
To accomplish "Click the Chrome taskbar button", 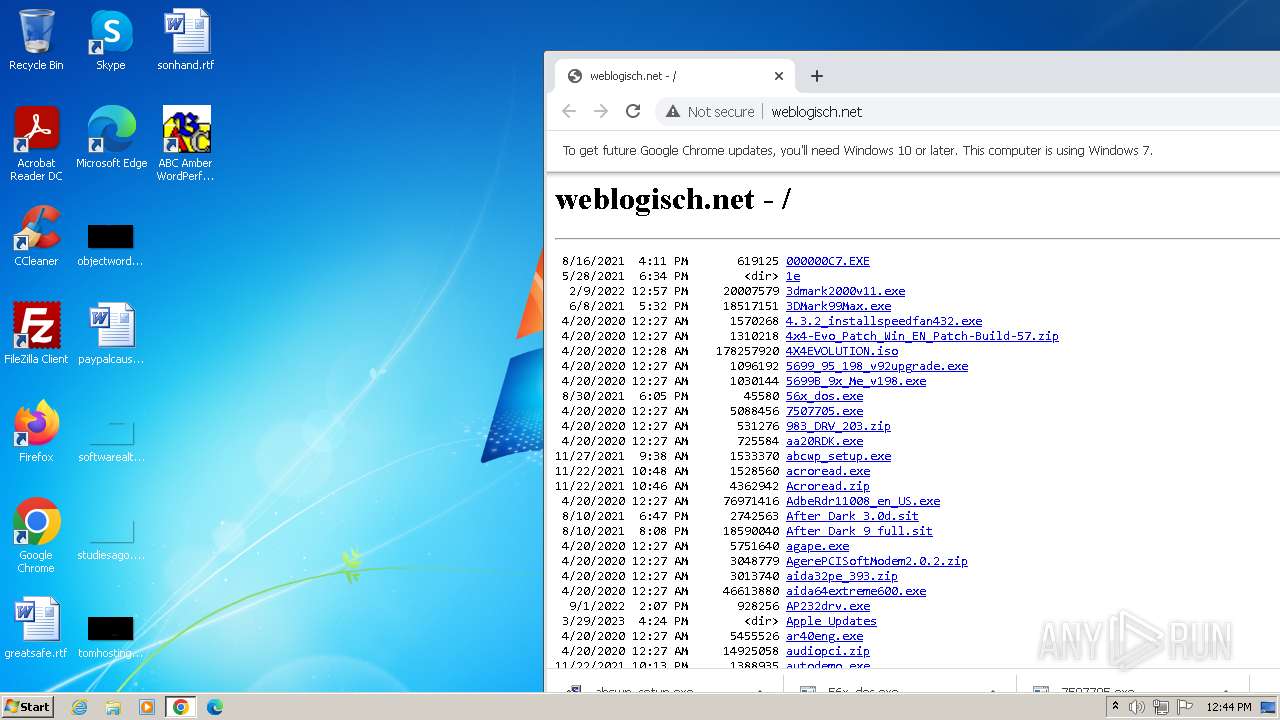I will click(x=181, y=707).
